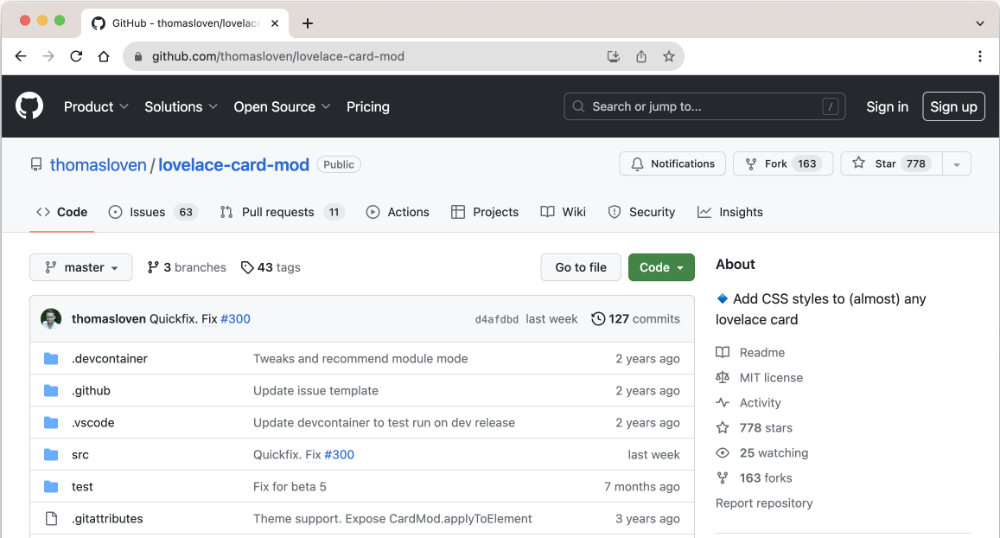The image size is (1000, 538).
Task: Expand the Product menu
Action: [x=96, y=107]
